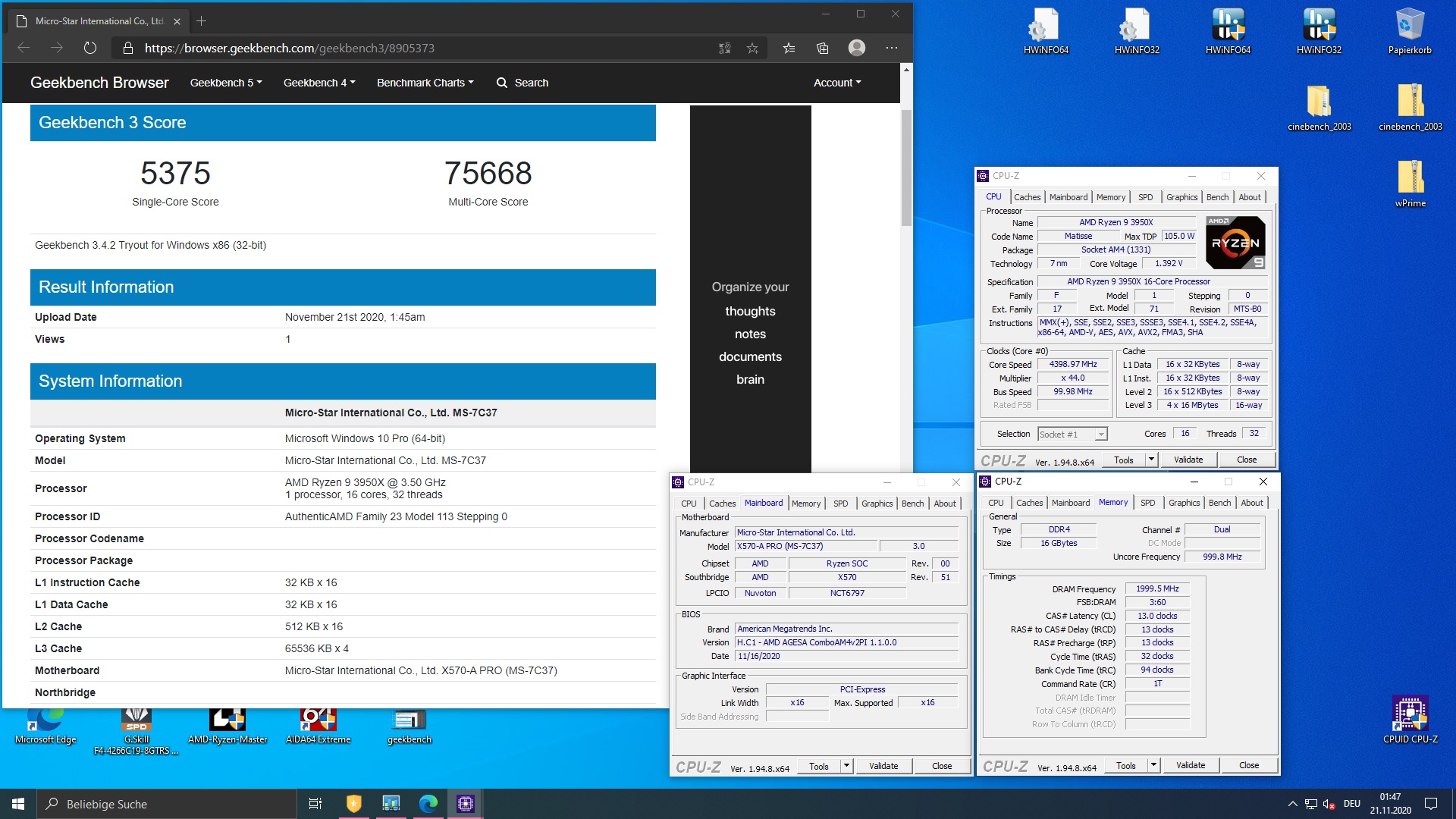Select the Mainboard tab in top CPU-Z window
This screenshot has width=1456, height=819.
(x=1068, y=197)
